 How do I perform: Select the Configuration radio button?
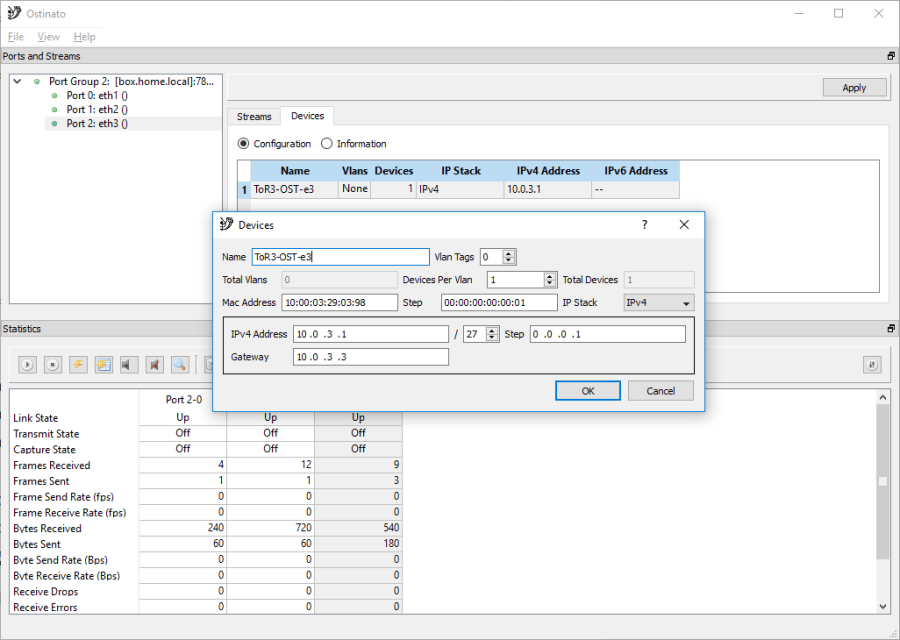click(243, 143)
